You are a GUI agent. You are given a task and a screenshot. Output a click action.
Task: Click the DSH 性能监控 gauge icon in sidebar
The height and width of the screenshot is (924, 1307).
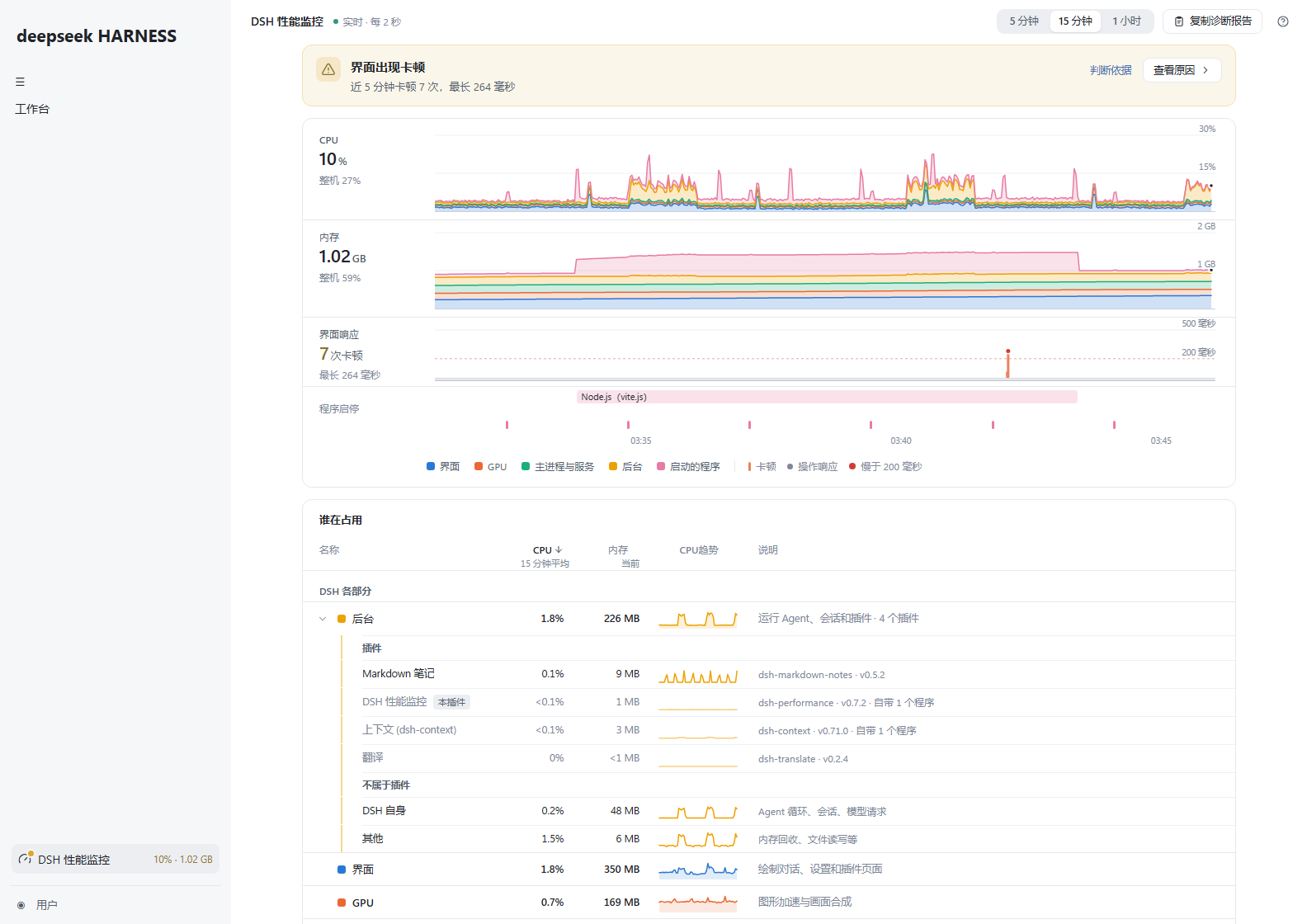[26, 859]
